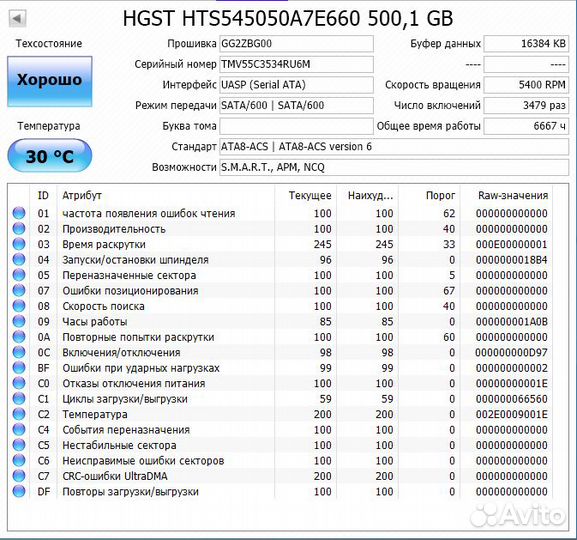Select the Производительность attribute row

click(x=280, y=229)
